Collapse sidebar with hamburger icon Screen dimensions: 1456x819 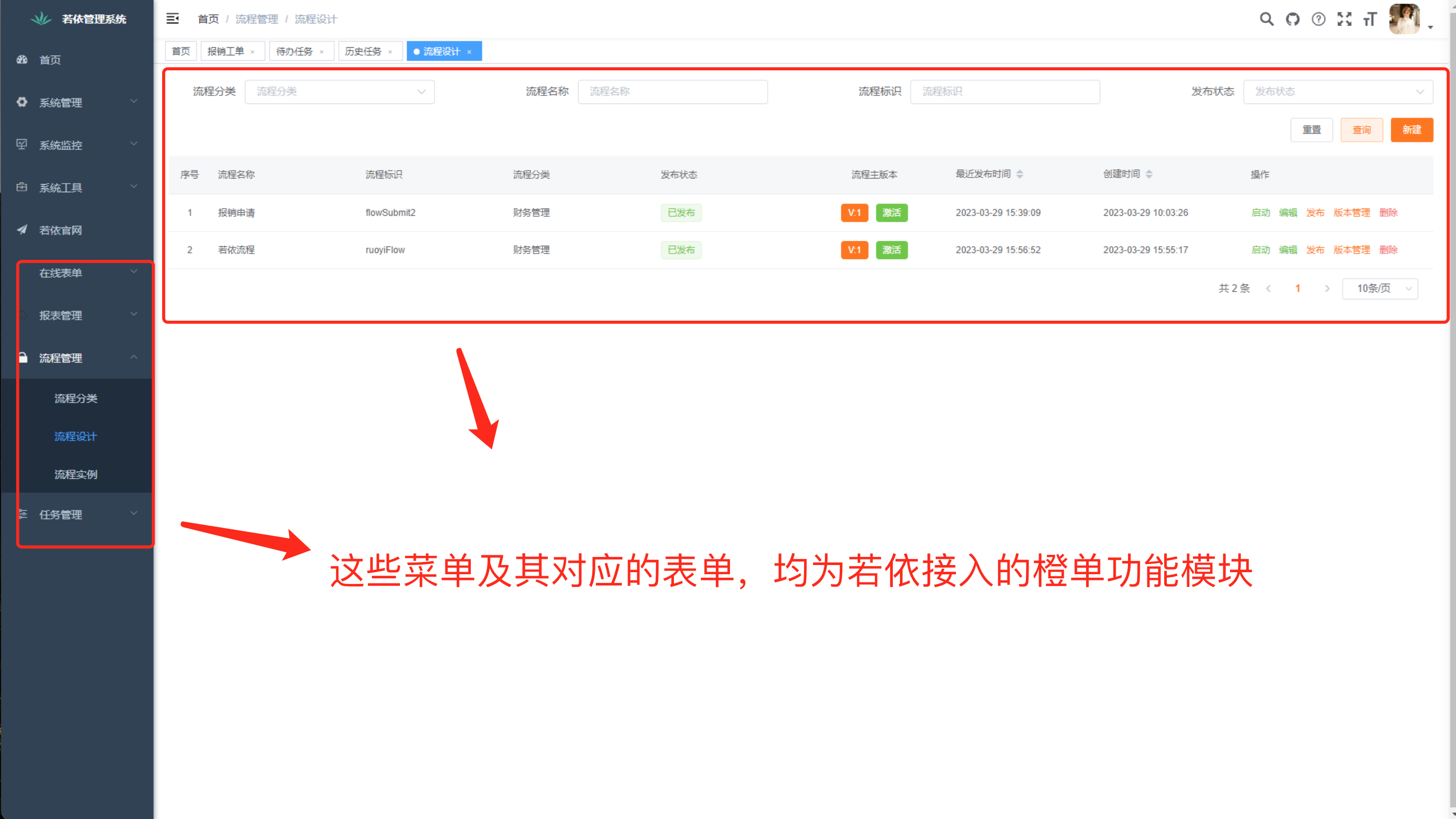(x=172, y=19)
